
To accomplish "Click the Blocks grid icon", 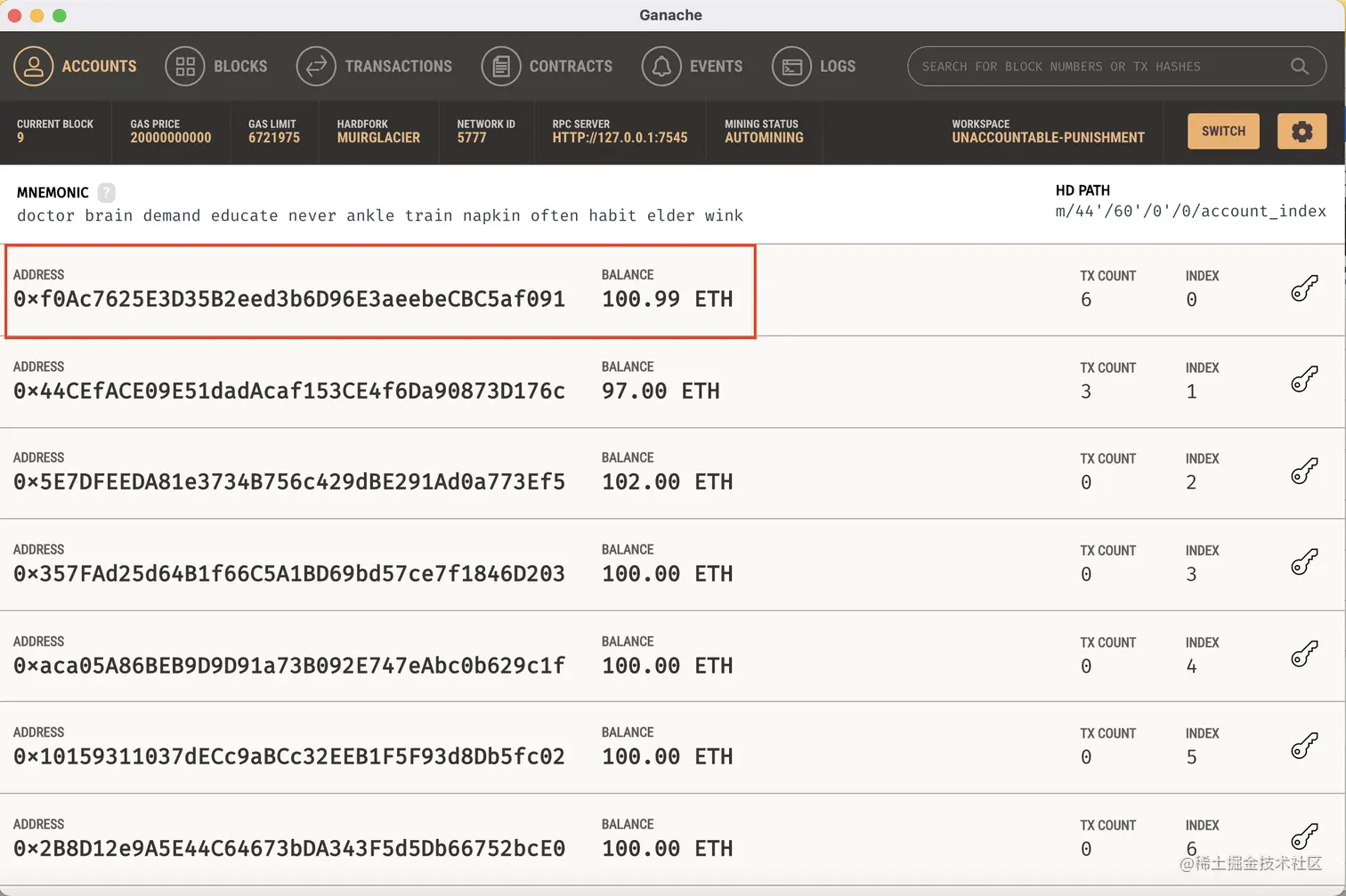I will coord(185,67).
